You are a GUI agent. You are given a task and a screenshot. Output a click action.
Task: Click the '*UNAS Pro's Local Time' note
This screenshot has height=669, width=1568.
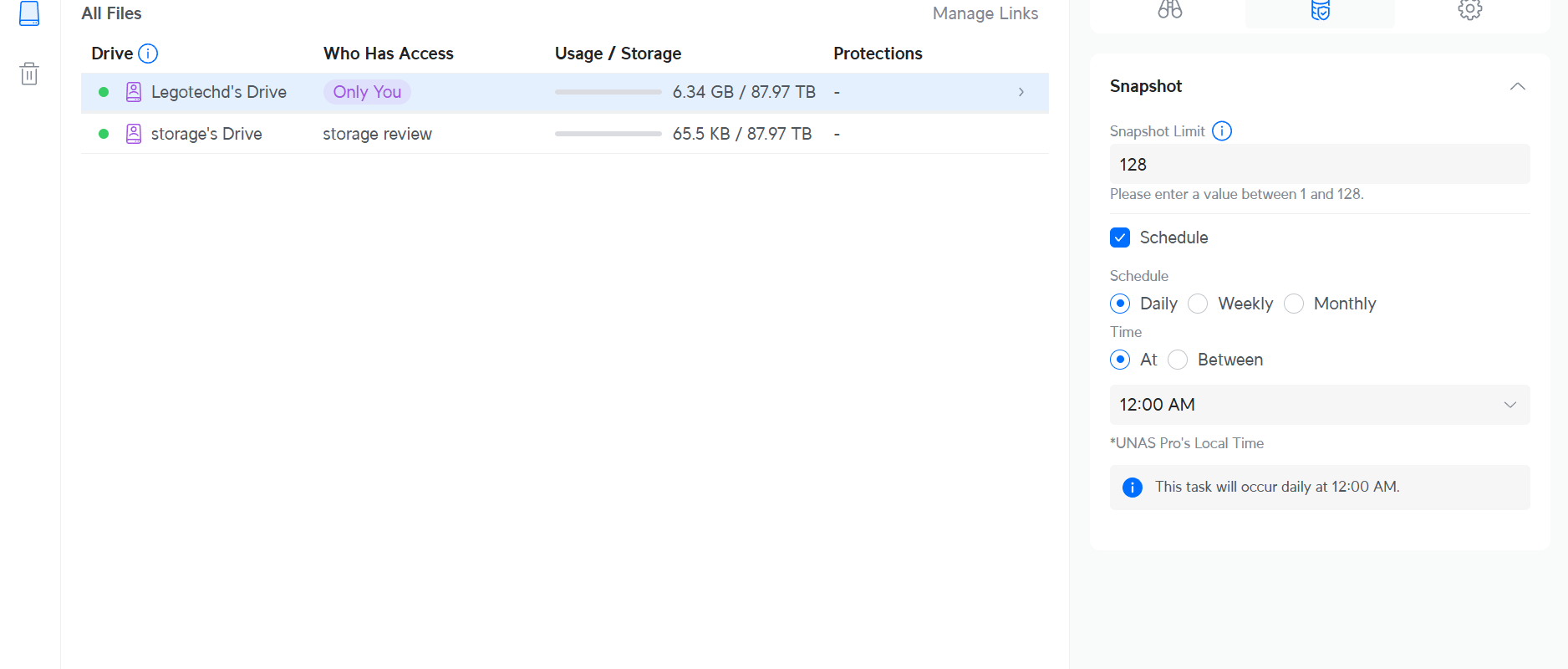(1187, 443)
